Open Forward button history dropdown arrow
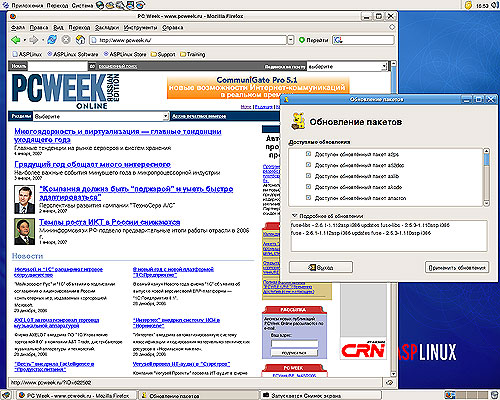This screenshot has width=500, height=400. tap(43, 40)
